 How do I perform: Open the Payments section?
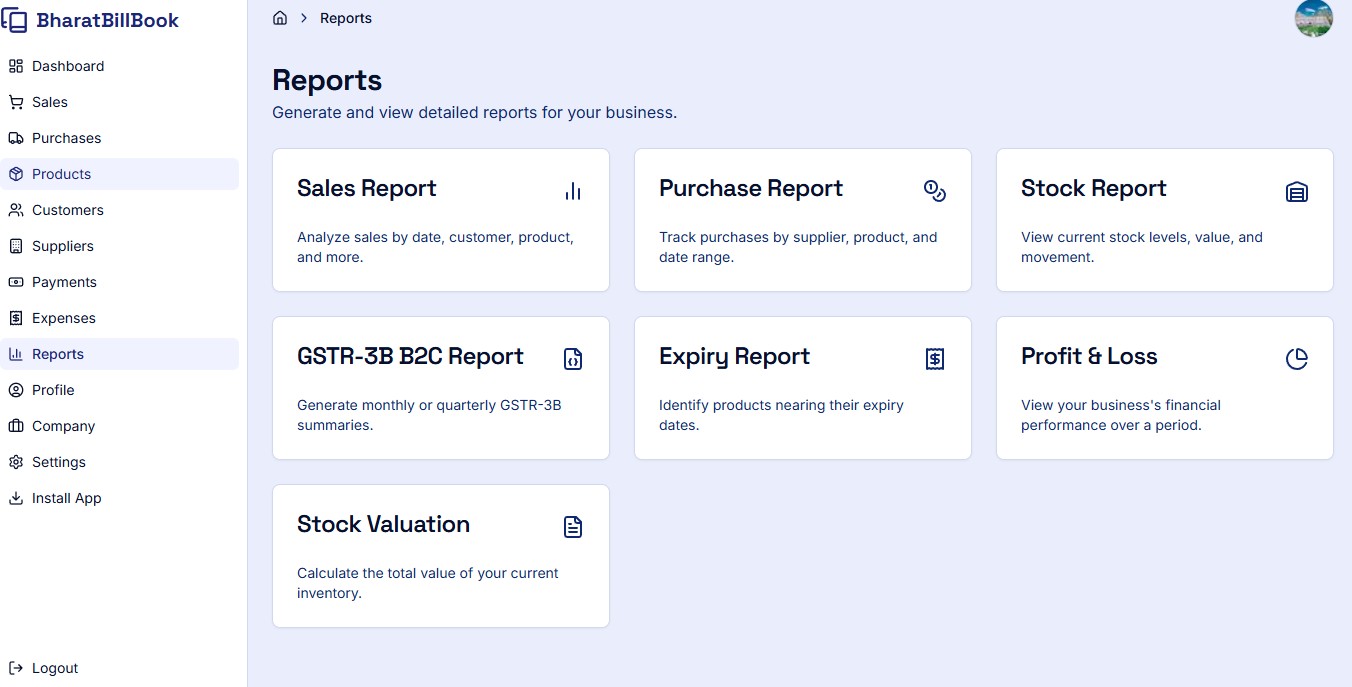(63, 282)
